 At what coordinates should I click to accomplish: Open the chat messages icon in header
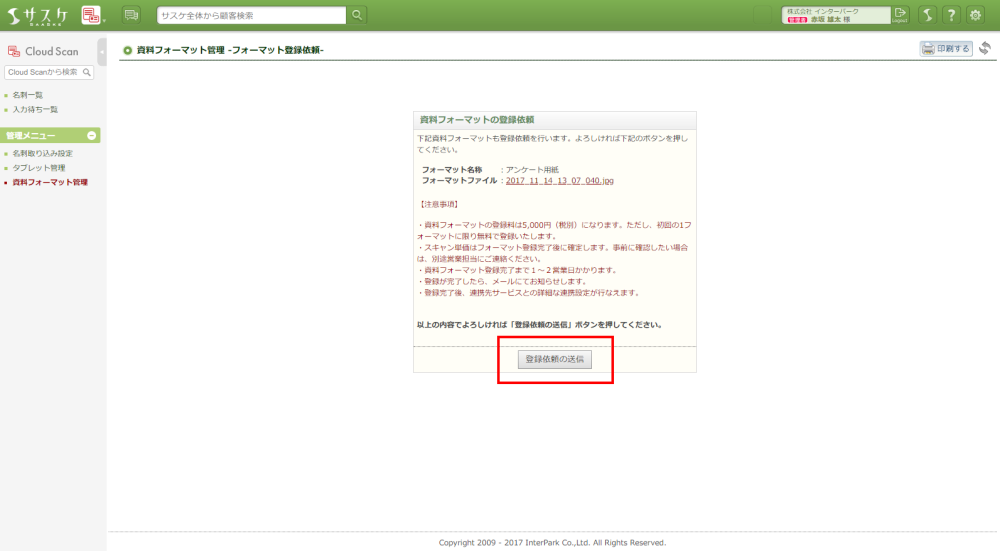click(x=131, y=15)
